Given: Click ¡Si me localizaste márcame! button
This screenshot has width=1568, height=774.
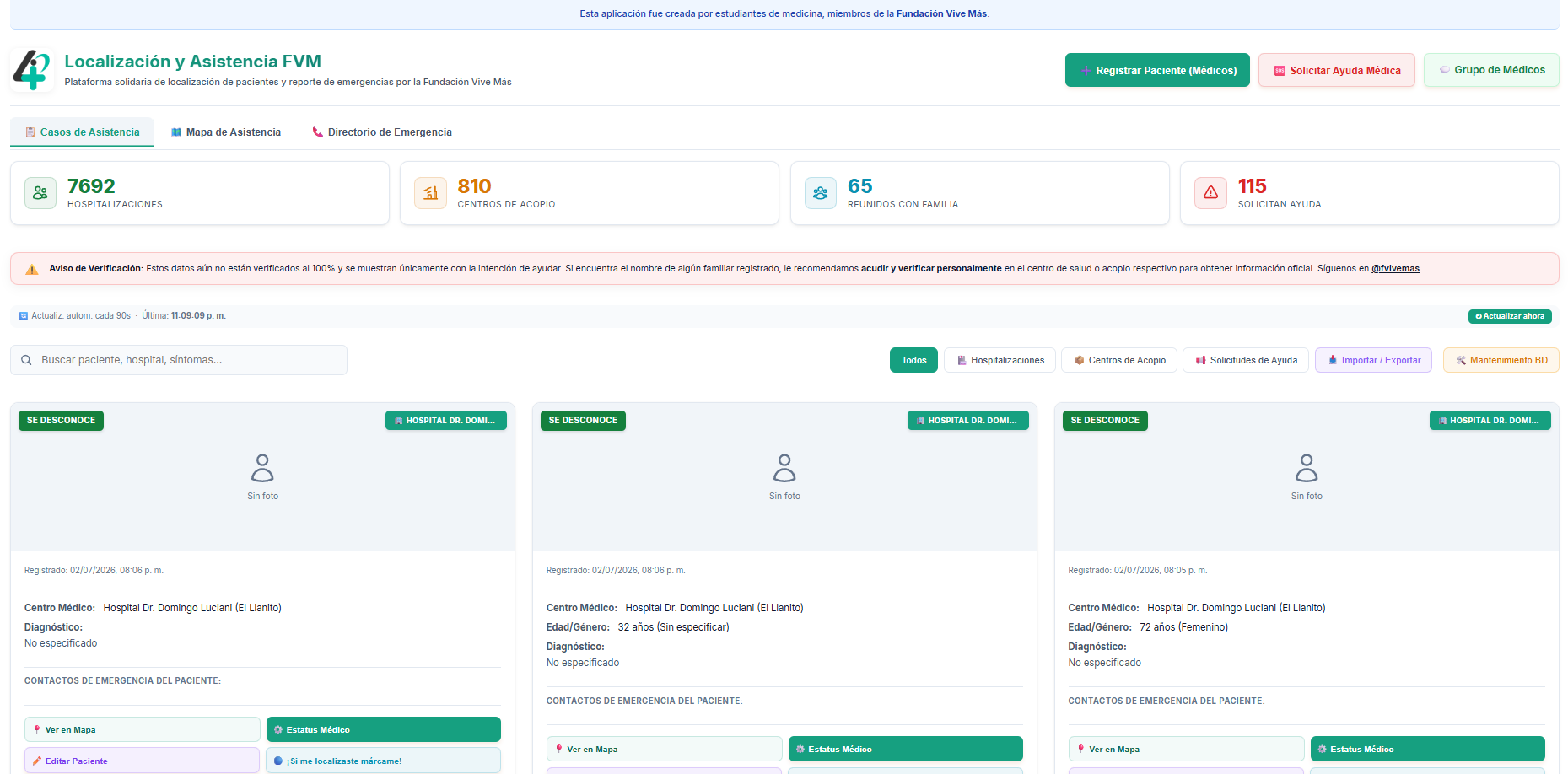Looking at the screenshot, I should (384, 761).
